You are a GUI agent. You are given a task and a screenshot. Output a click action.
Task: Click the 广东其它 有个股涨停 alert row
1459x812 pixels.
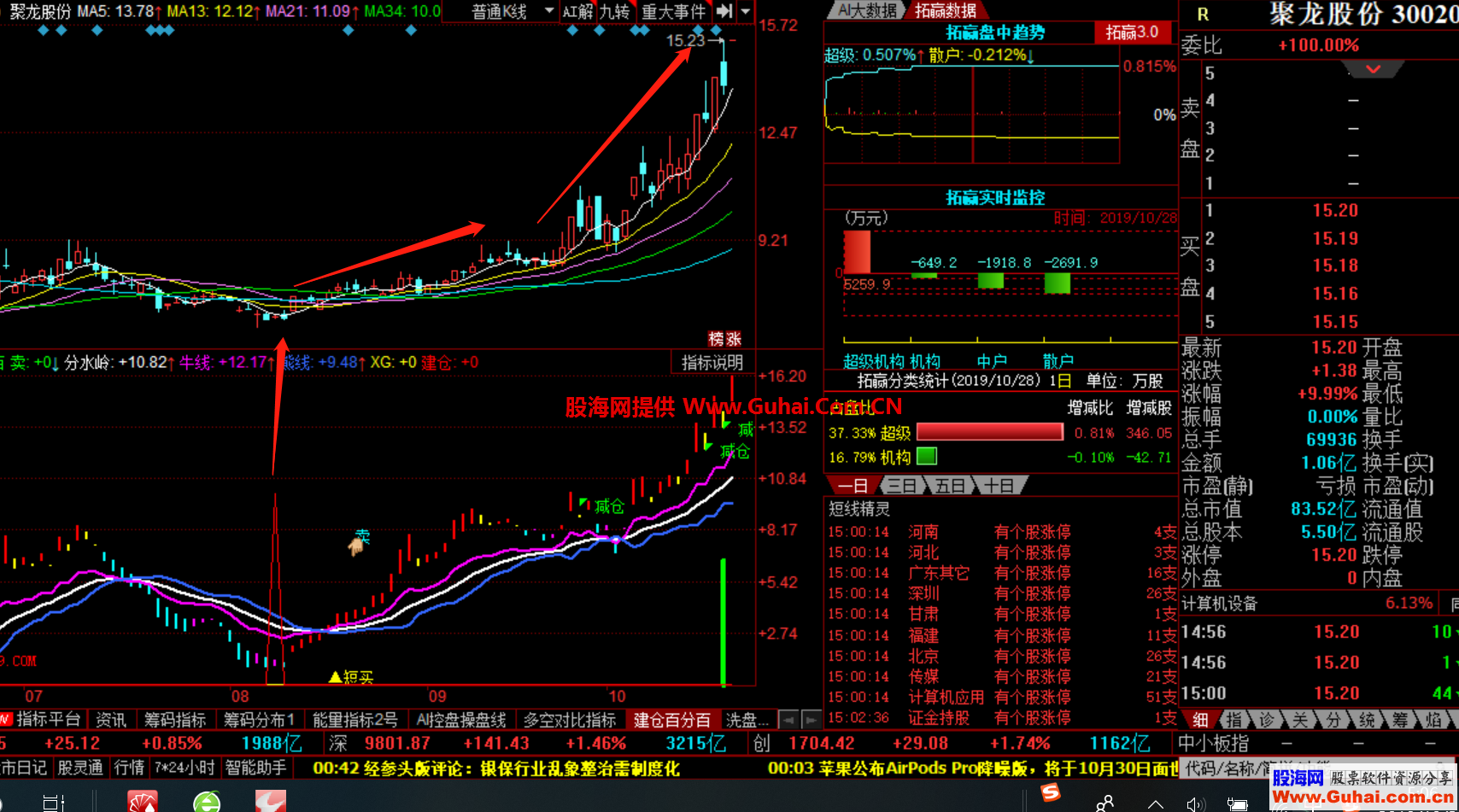pyautogui.click(x=1002, y=573)
